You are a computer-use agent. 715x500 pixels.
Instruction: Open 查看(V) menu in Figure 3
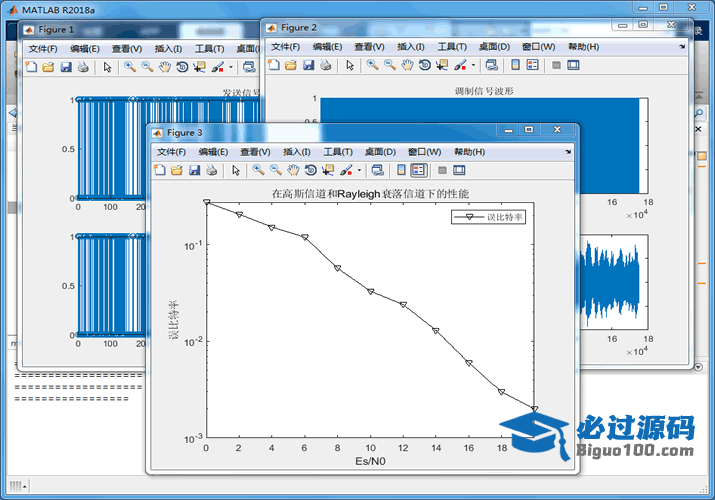pos(255,152)
